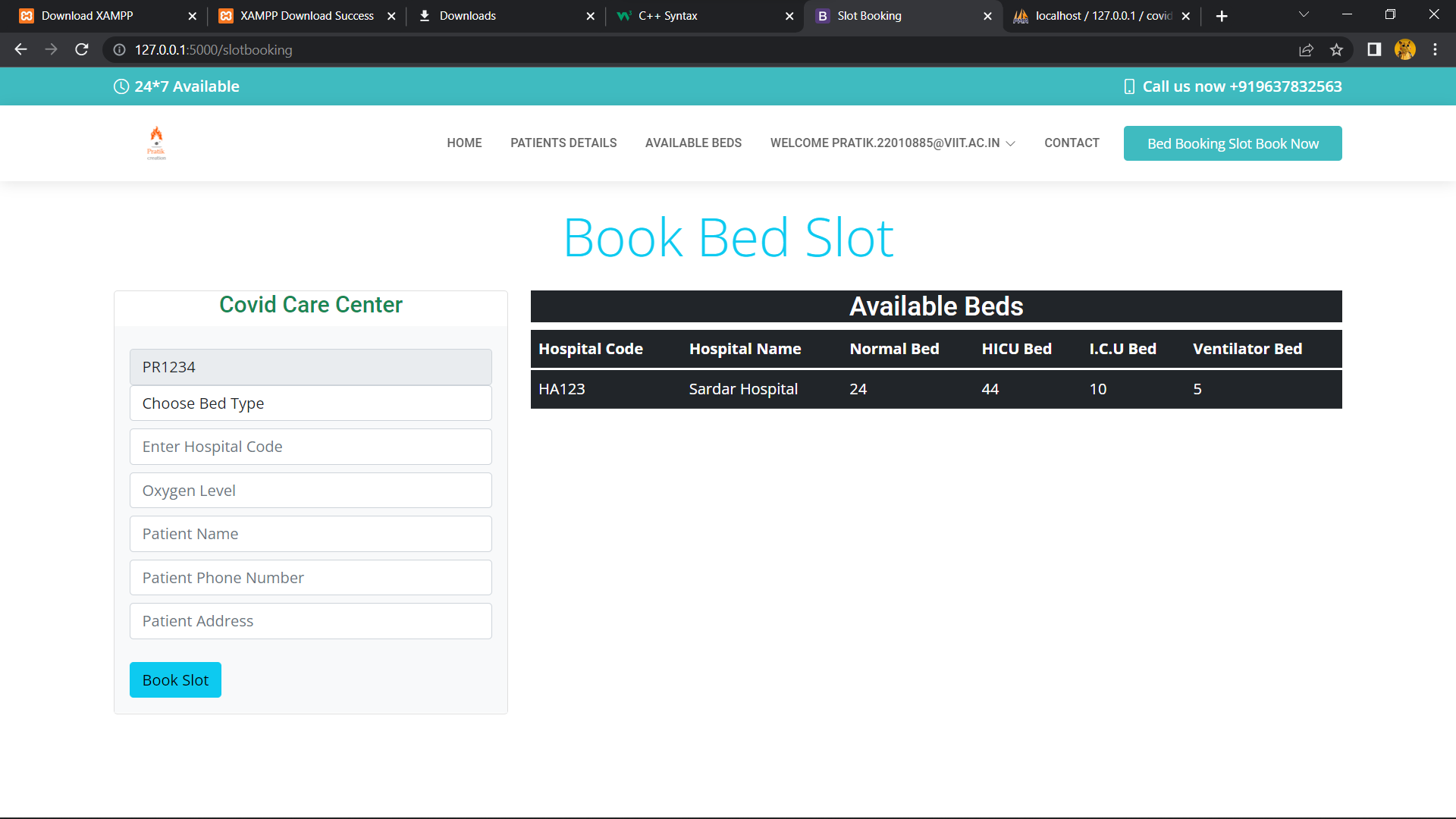Screen dimensions: 1456x819
Task: Open PATIENTS DETAILS in the navbar
Action: pos(563,143)
